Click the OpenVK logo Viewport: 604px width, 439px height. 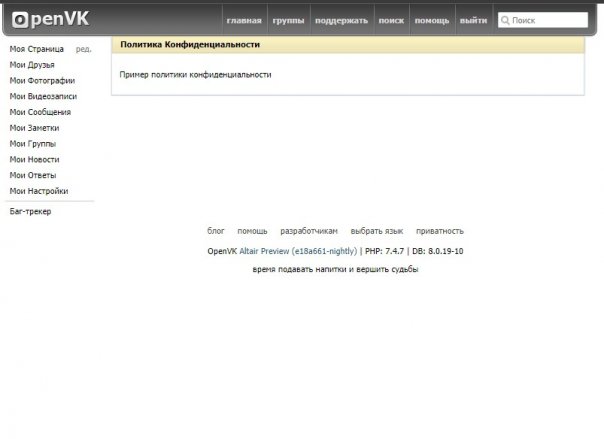pyautogui.click(x=50, y=19)
